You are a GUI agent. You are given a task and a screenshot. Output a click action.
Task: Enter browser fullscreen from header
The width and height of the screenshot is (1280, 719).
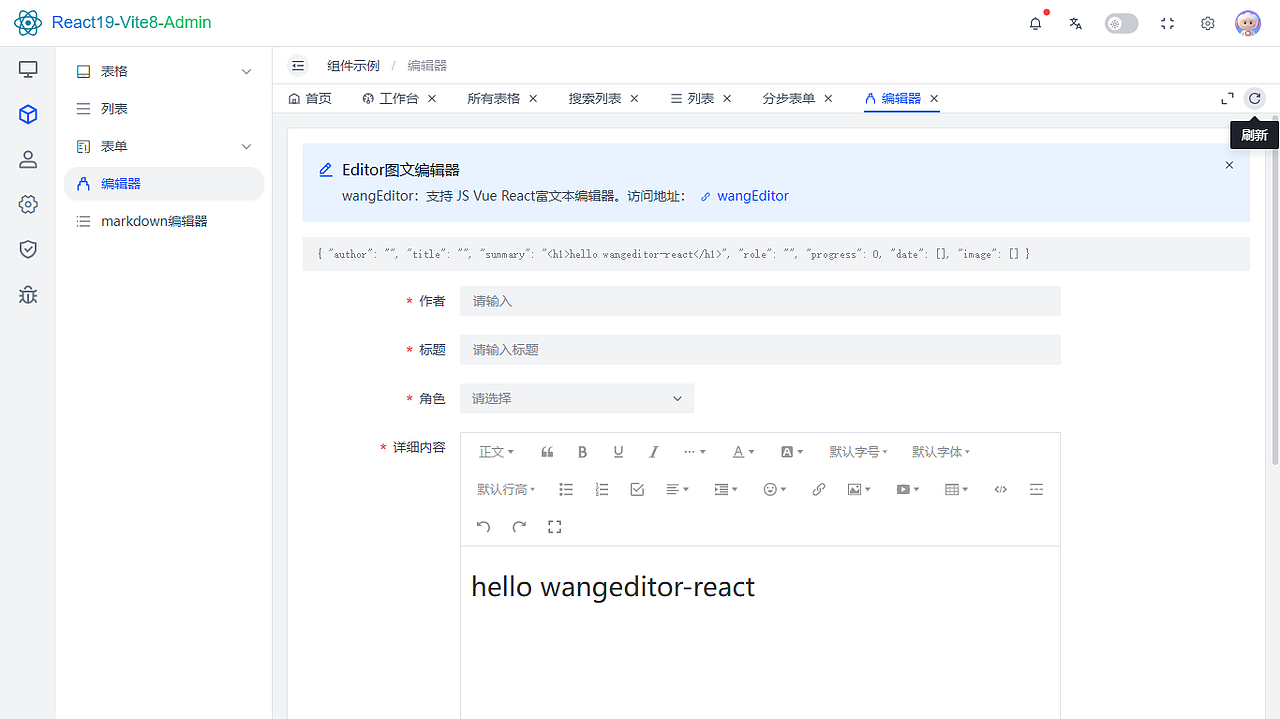click(x=1167, y=23)
